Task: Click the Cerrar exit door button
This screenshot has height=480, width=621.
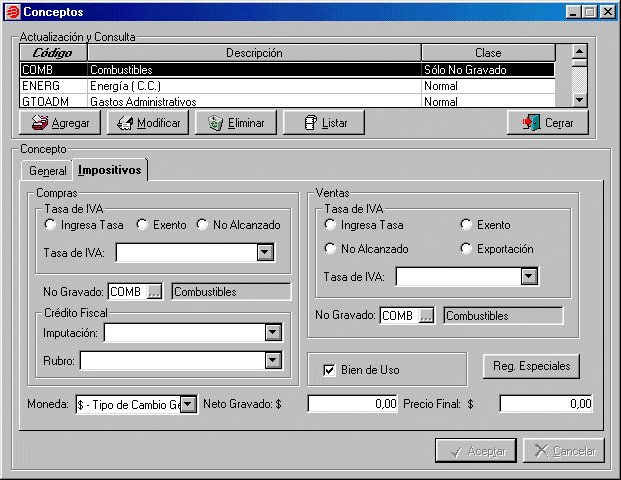Action: [548, 123]
